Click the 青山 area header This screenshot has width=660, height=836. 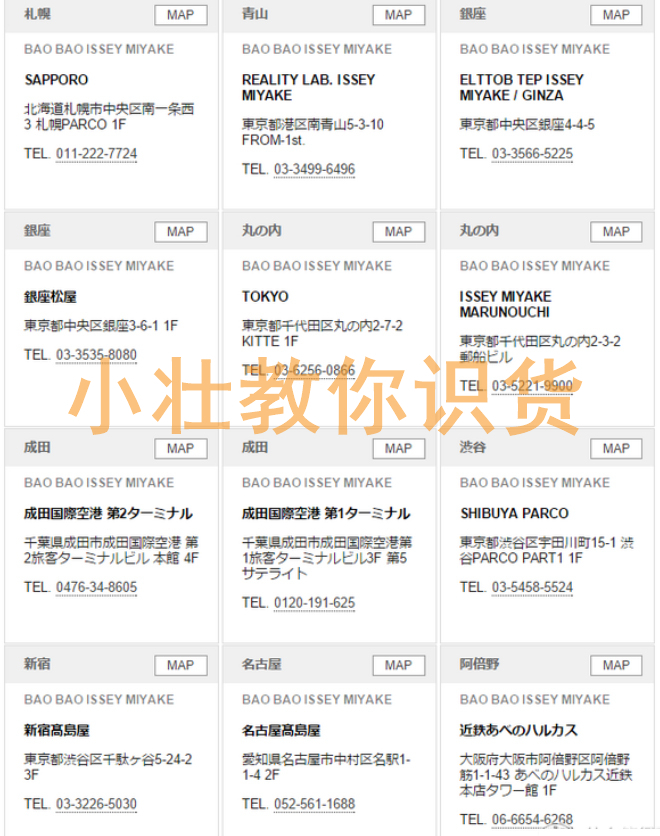[255, 14]
